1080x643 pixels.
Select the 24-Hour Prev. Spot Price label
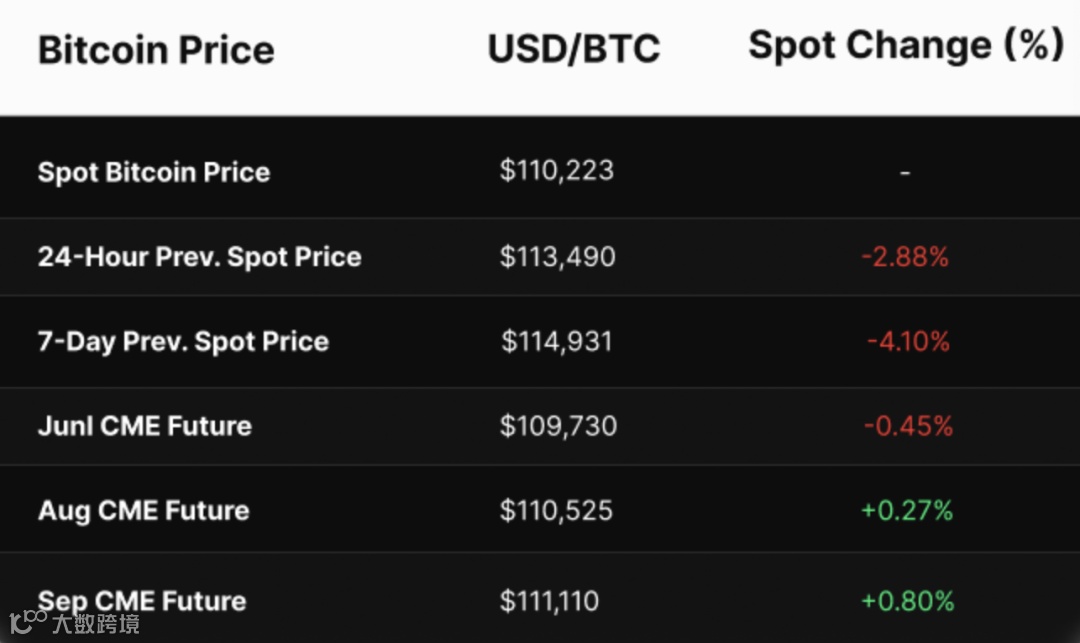199,257
